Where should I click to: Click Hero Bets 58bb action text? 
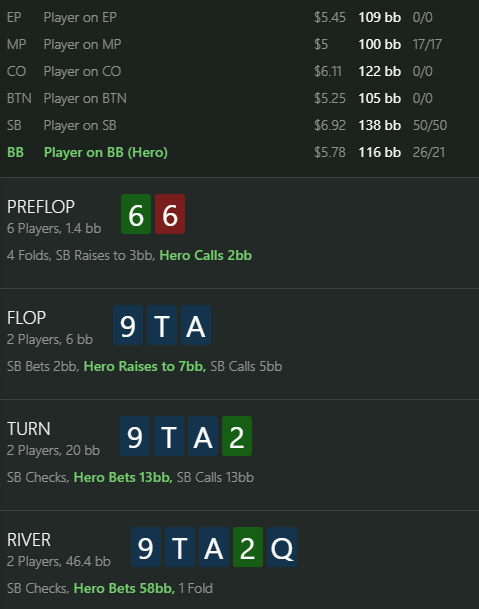(x=124, y=588)
